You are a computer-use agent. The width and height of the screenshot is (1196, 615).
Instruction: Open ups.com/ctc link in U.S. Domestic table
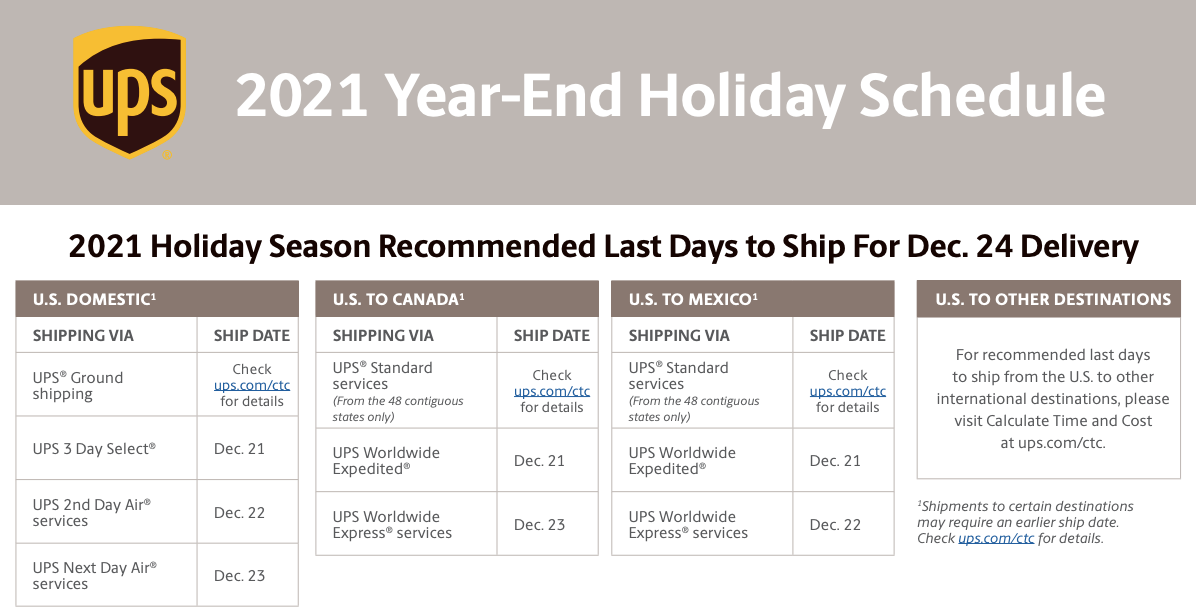click(252, 385)
